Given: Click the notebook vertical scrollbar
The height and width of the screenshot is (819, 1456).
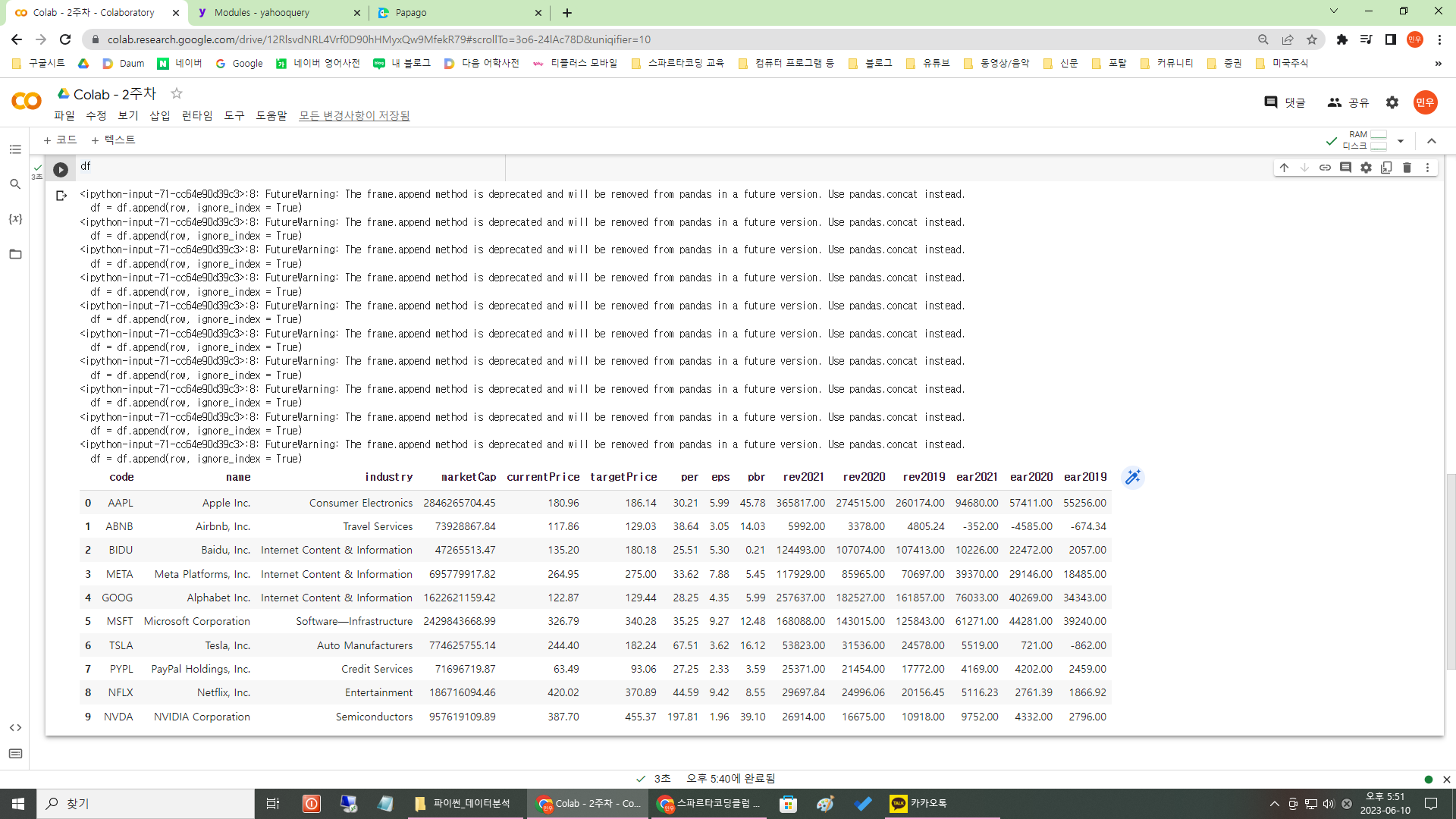Looking at the screenshot, I should (x=1451, y=573).
